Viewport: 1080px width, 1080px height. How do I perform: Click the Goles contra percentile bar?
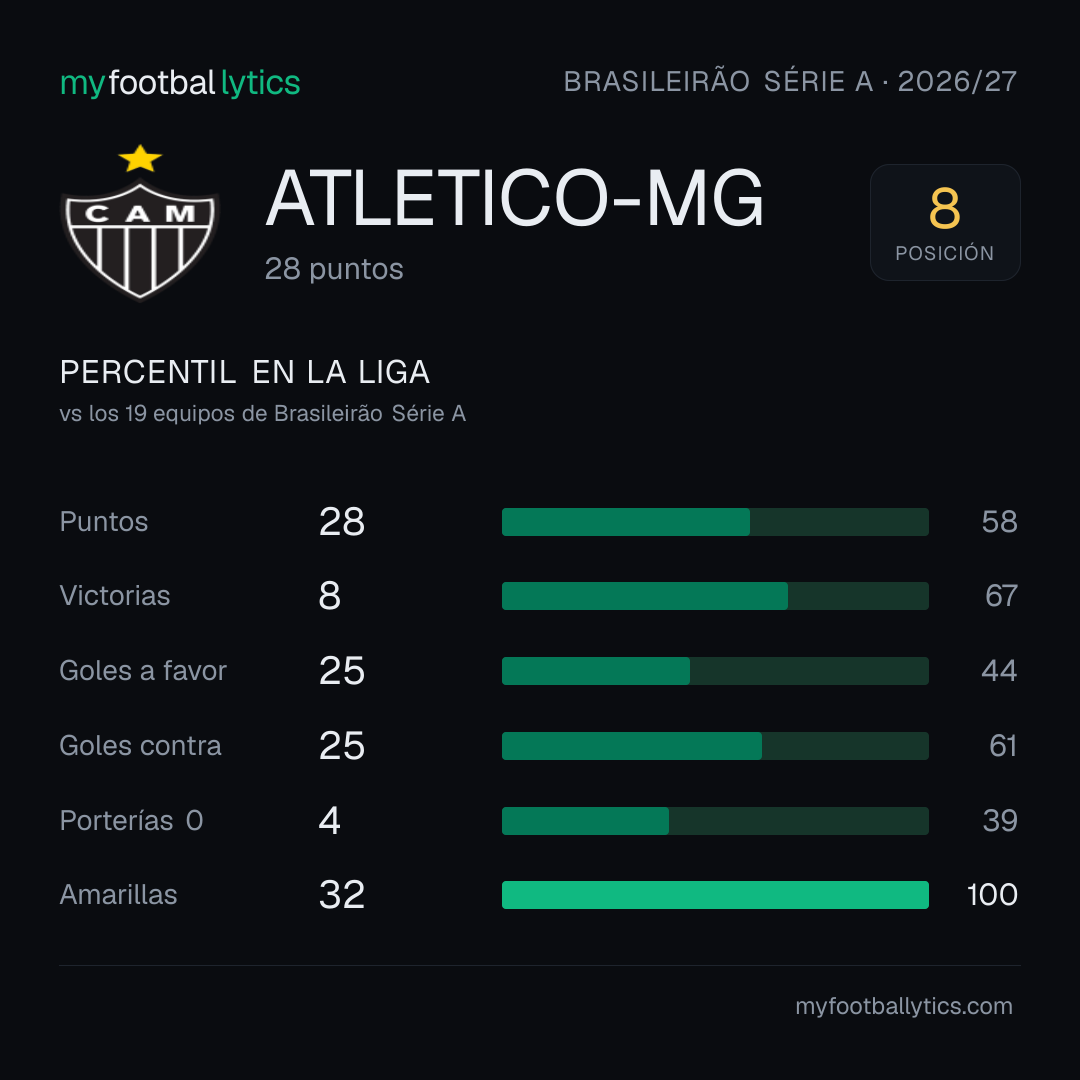715,746
